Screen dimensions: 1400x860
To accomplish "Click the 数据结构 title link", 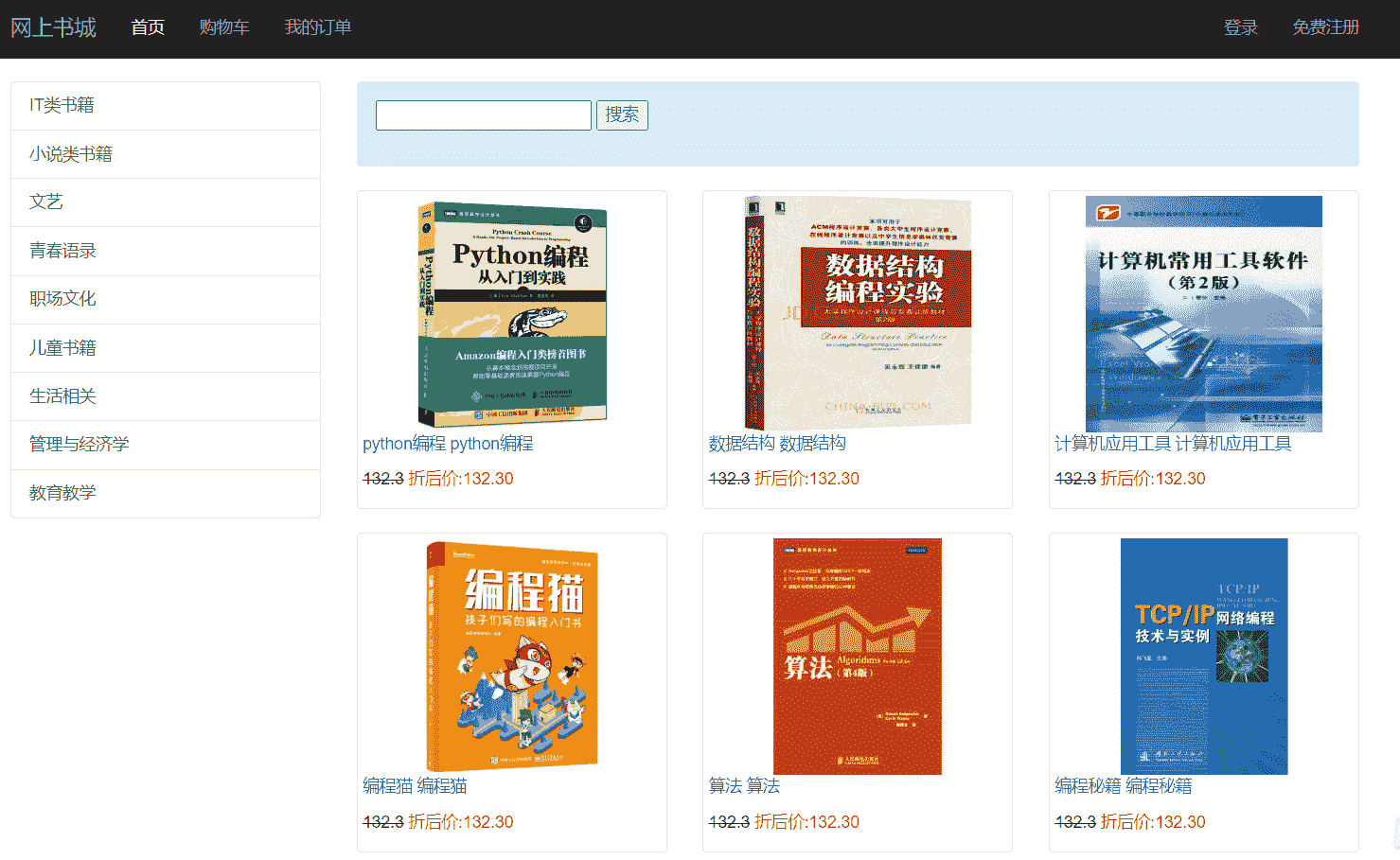I will tap(777, 444).
